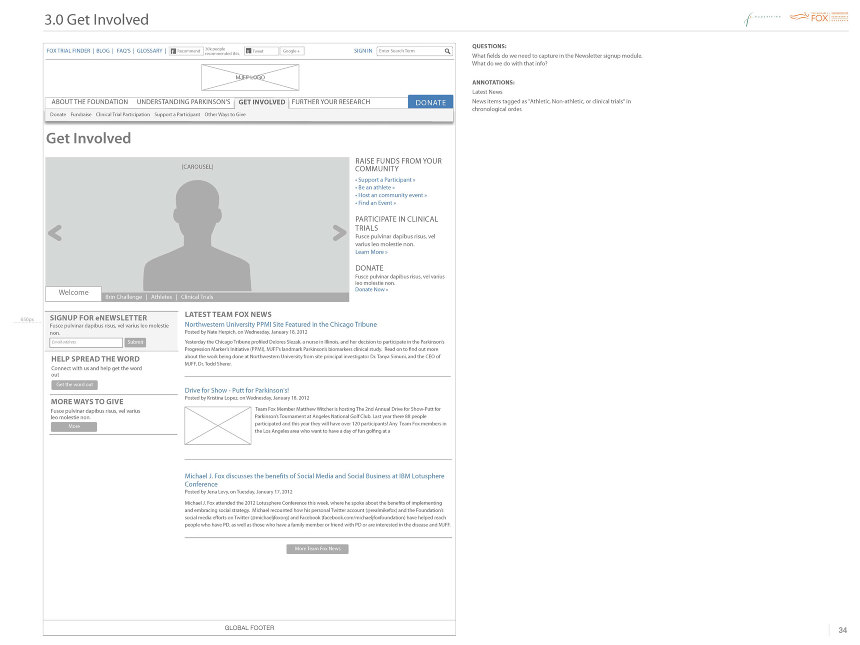
Task: Click Posted by Kristina Lopez byline
Action: point(247,398)
